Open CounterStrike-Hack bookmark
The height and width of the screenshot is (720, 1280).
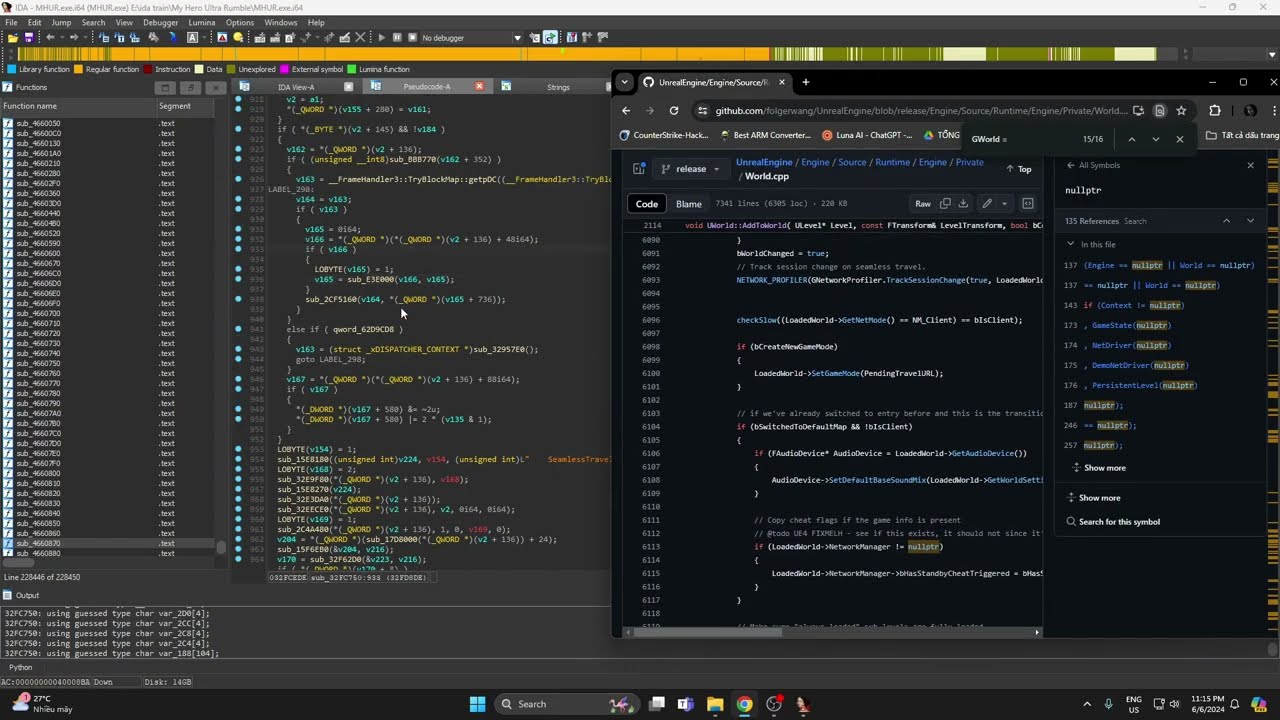(x=664, y=135)
